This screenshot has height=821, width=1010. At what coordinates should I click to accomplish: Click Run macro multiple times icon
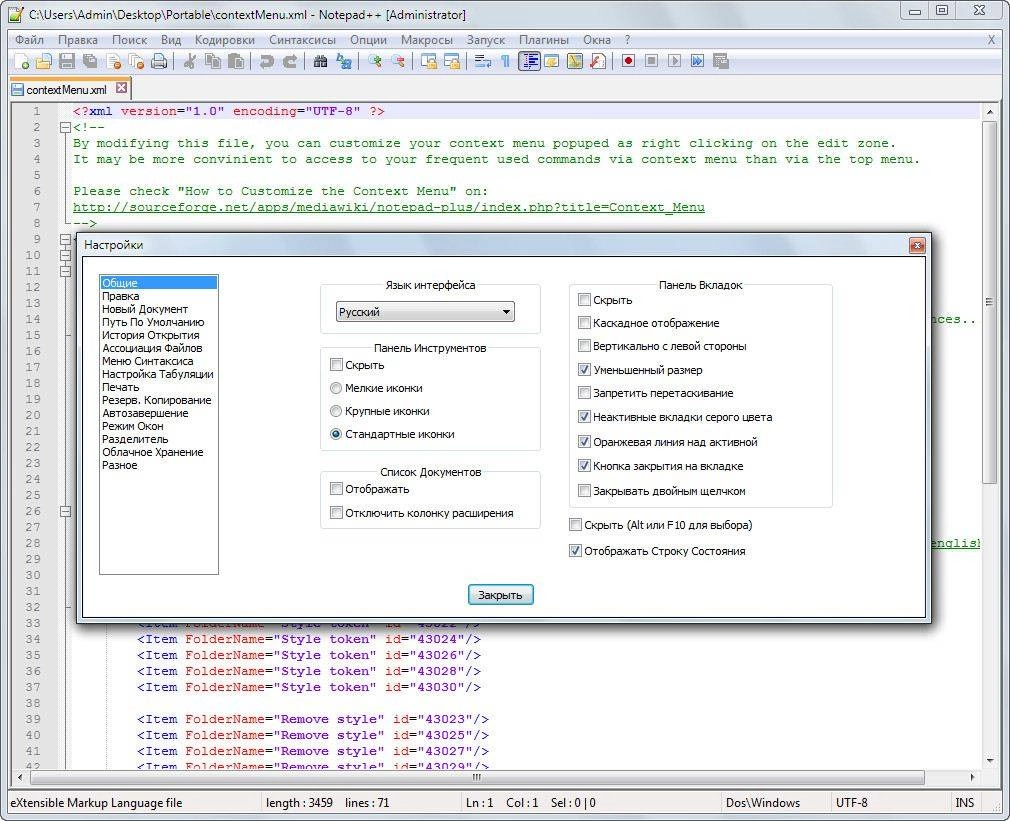[x=698, y=62]
